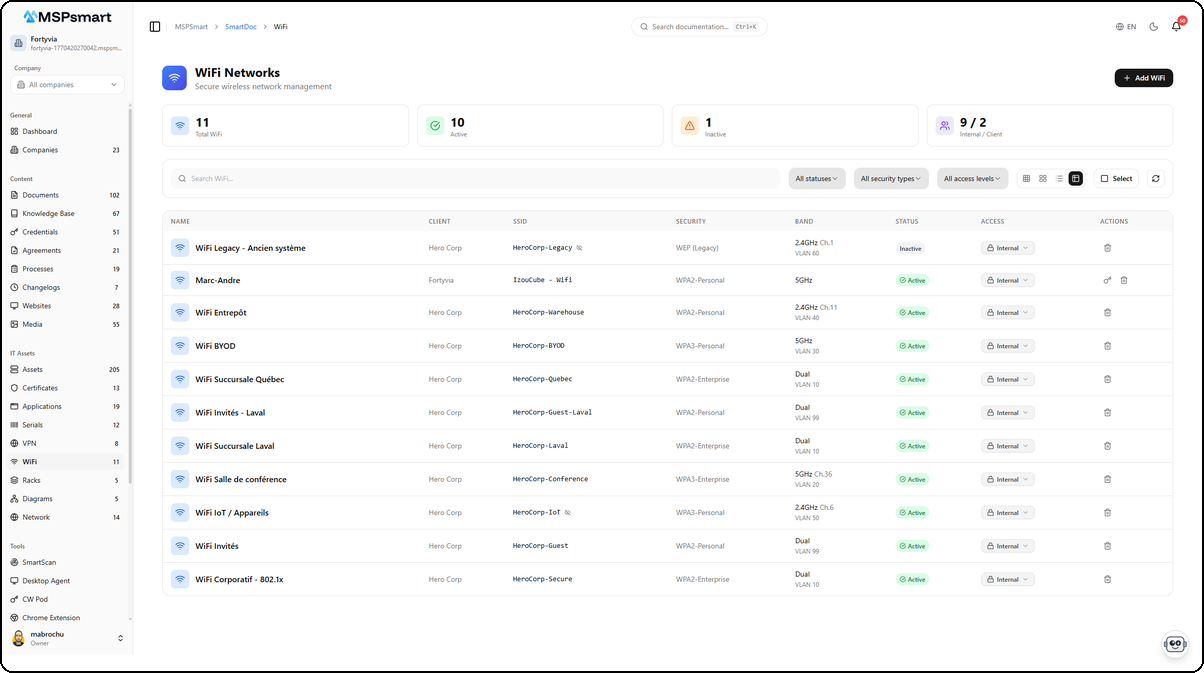Screen dimensions: 1204x673
Task: Collapse the left navigation sidebar
Action: pyautogui.click(x=153, y=26)
